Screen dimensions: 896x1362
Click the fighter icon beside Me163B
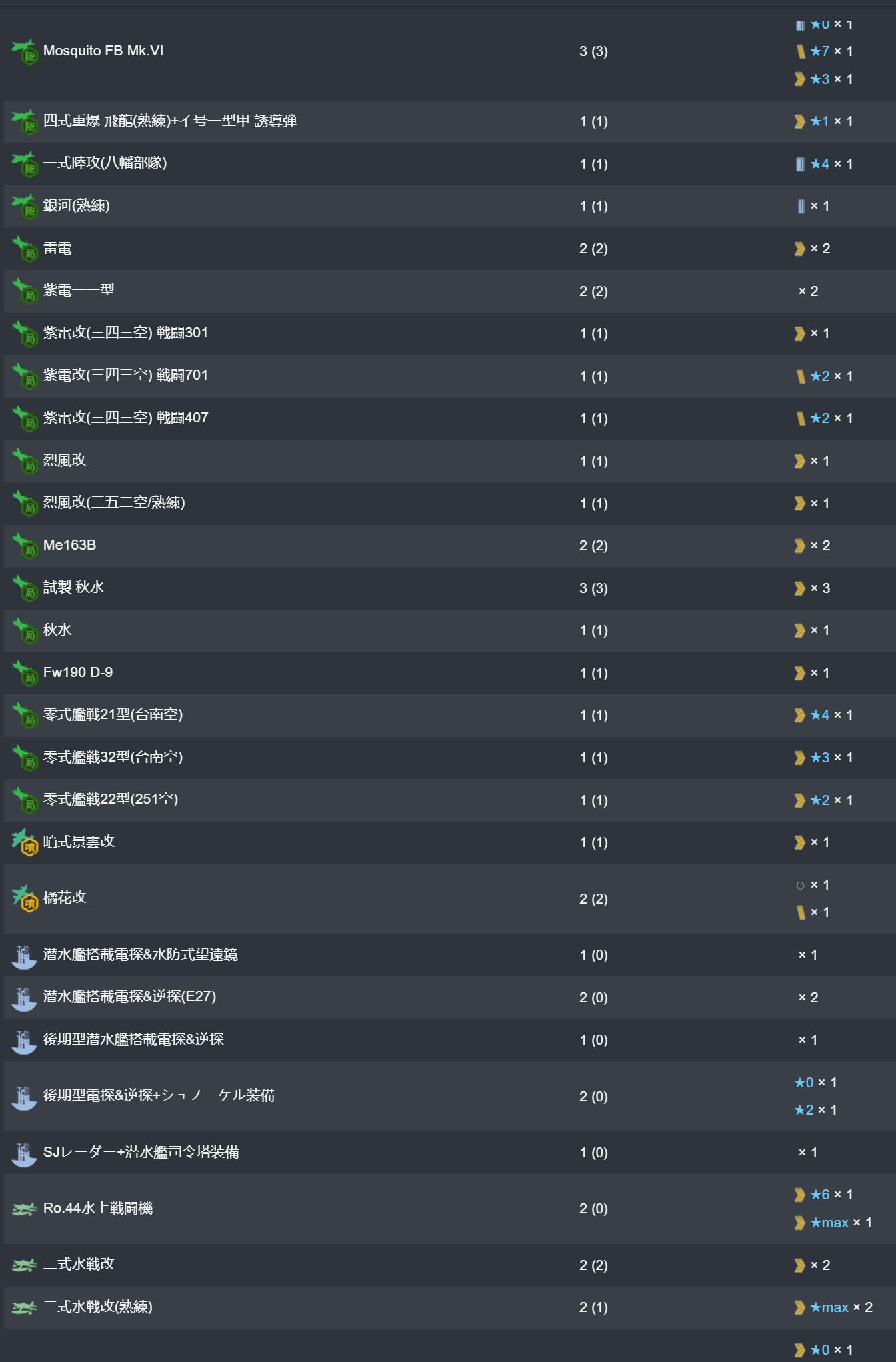coord(25,546)
